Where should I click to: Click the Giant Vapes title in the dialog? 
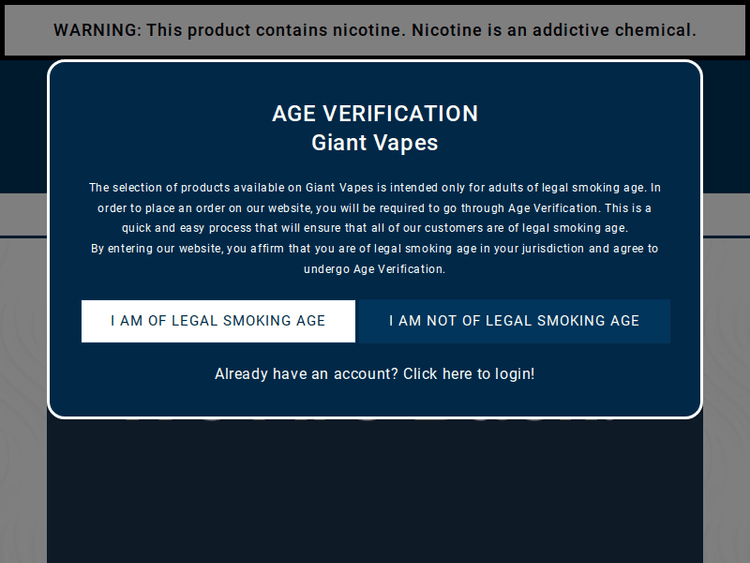(x=375, y=143)
